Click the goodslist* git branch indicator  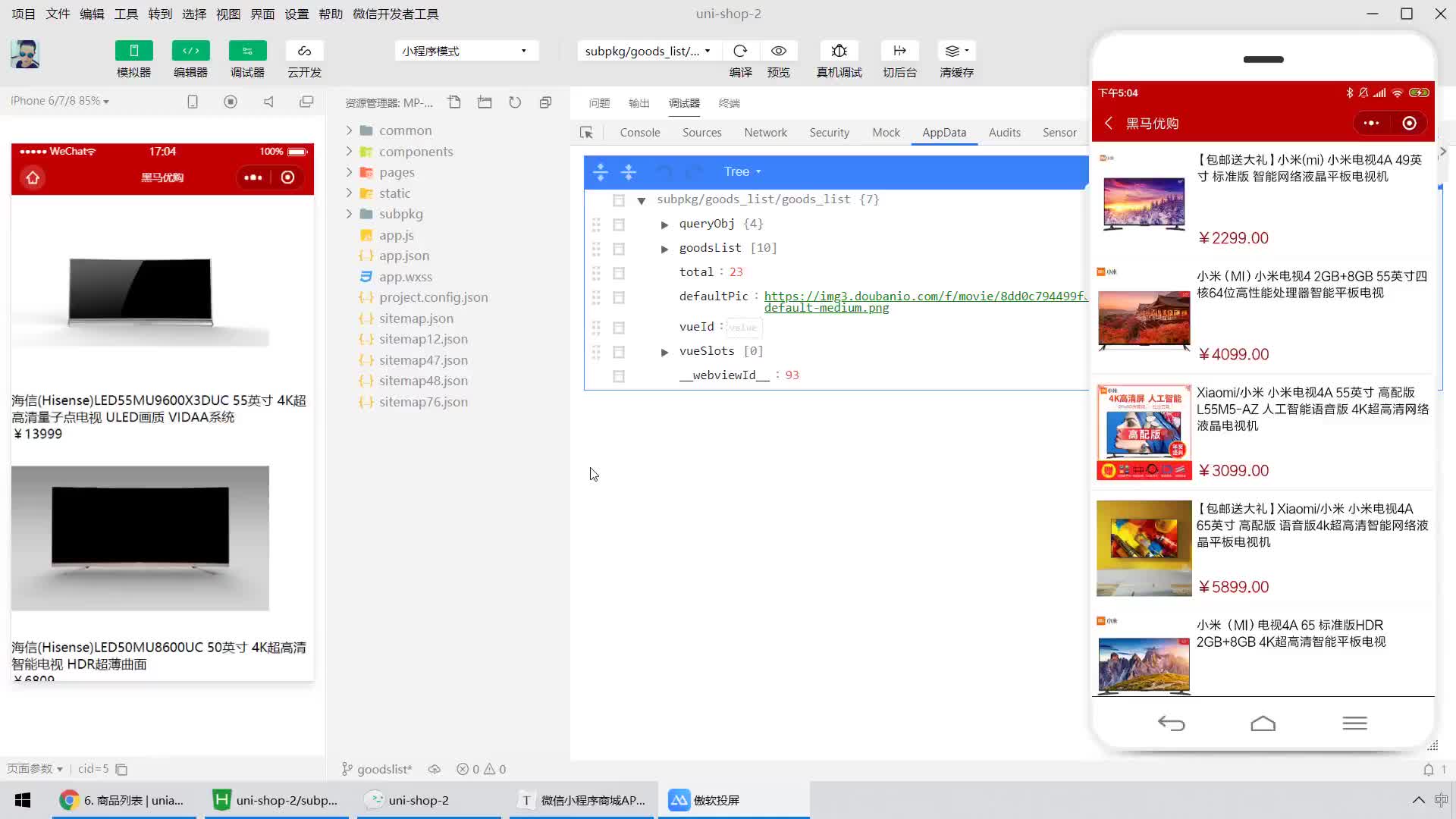pyautogui.click(x=377, y=769)
